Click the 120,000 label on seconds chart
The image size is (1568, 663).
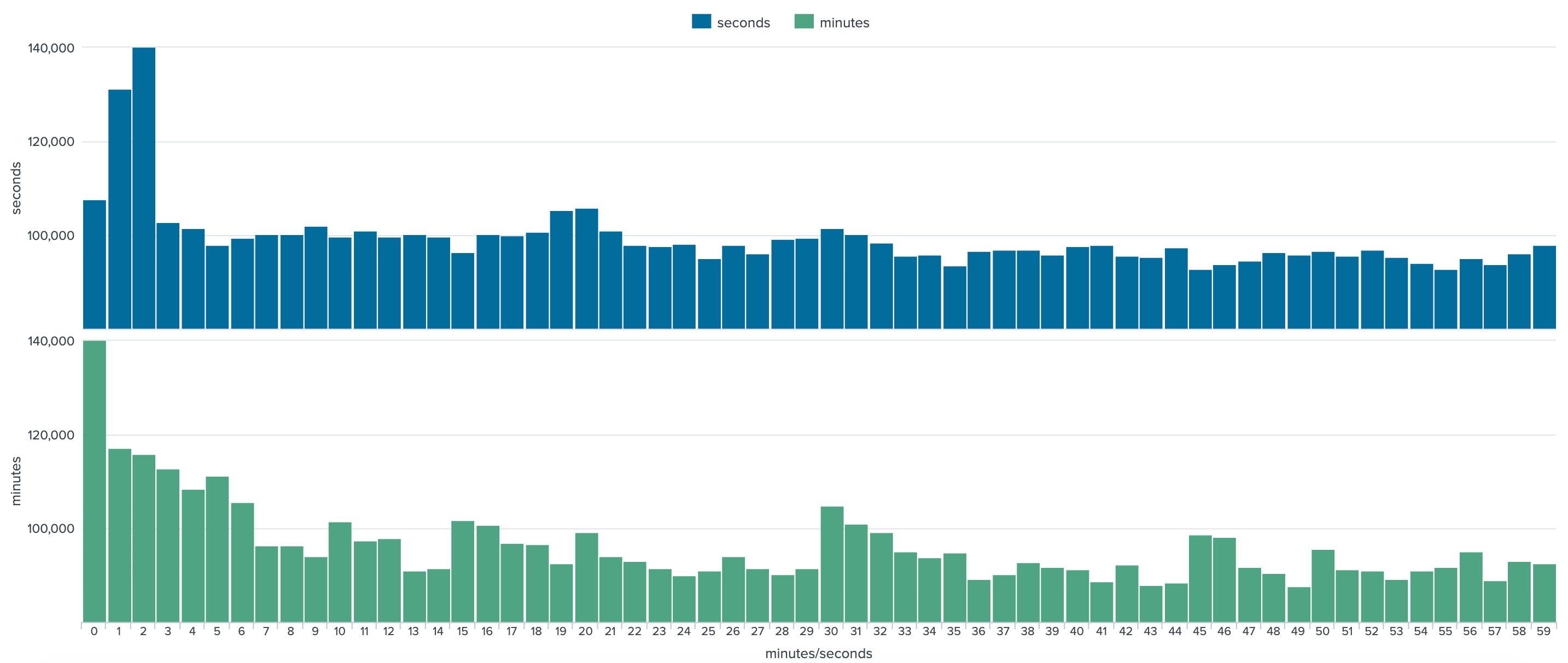click(51, 142)
